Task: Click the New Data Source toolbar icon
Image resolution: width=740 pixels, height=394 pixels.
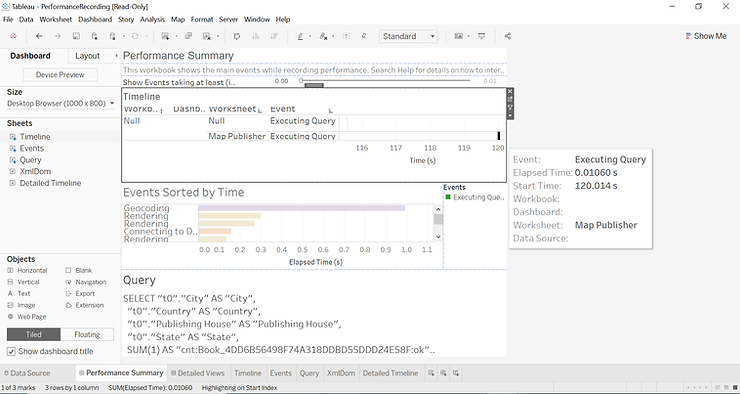Action: 94,36
